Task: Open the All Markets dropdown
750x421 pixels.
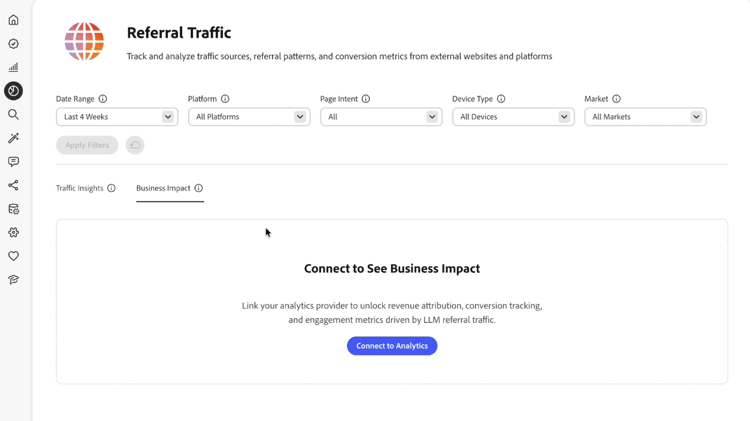Action: [x=645, y=117]
